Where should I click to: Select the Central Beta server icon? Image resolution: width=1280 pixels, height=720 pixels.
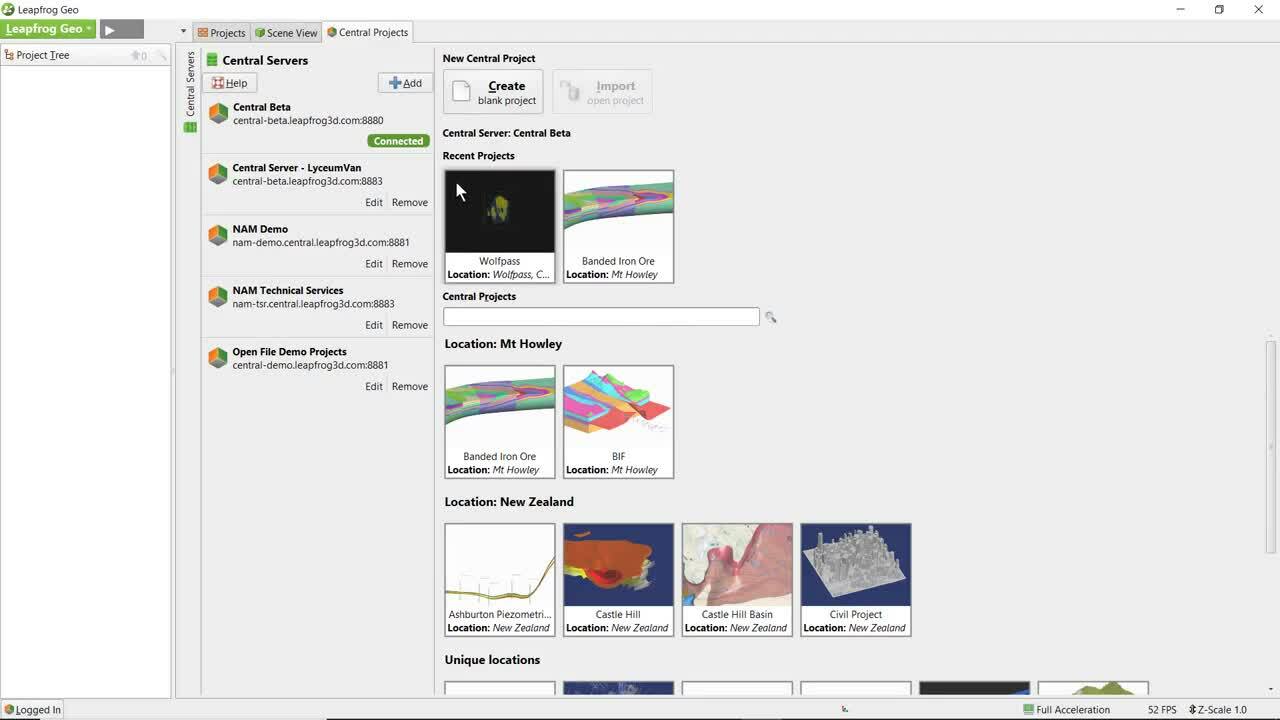[x=218, y=113]
